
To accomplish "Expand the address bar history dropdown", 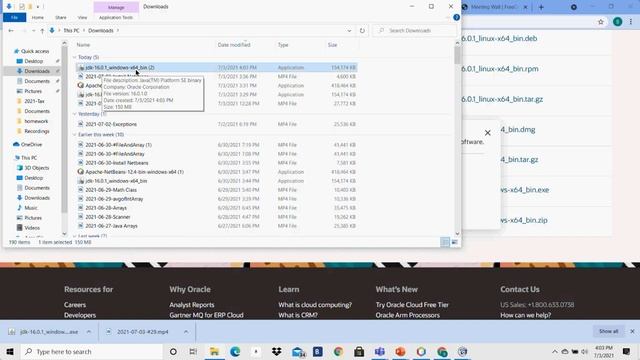I will (x=349, y=31).
